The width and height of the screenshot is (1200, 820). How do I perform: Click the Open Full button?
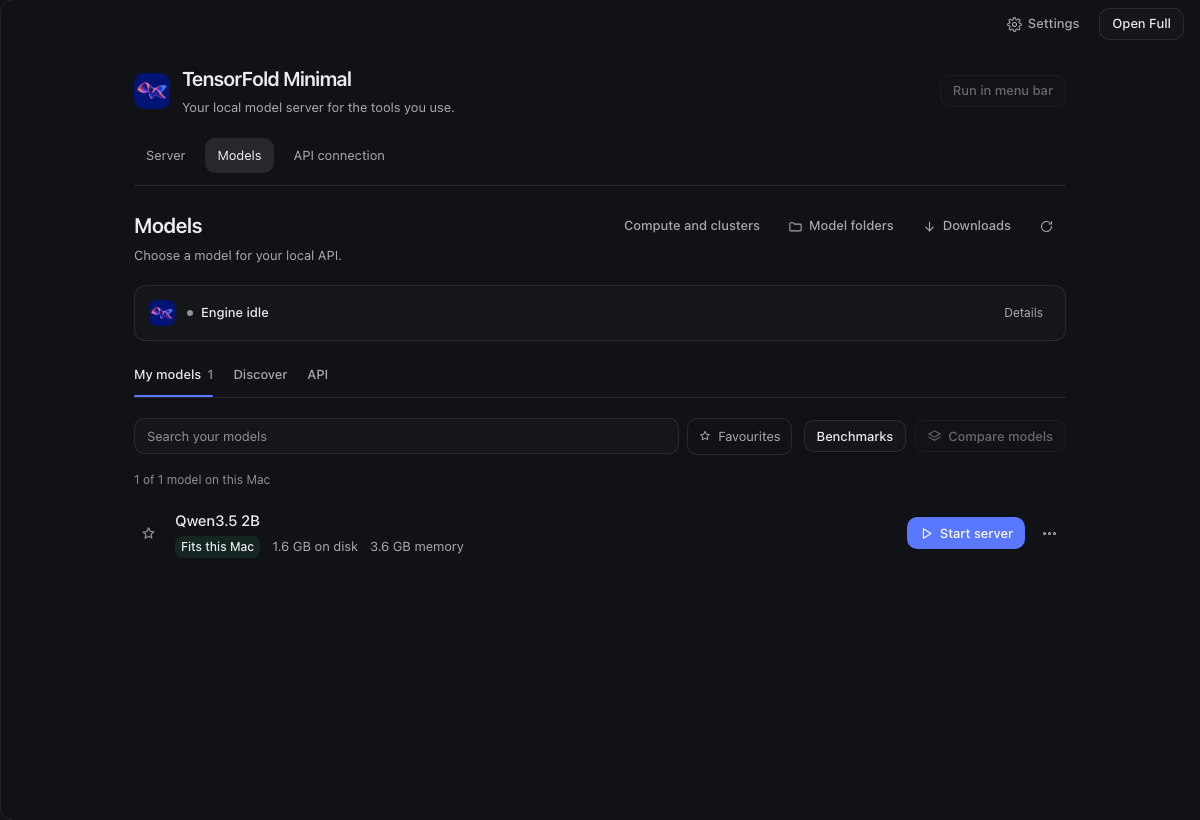click(x=1141, y=24)
